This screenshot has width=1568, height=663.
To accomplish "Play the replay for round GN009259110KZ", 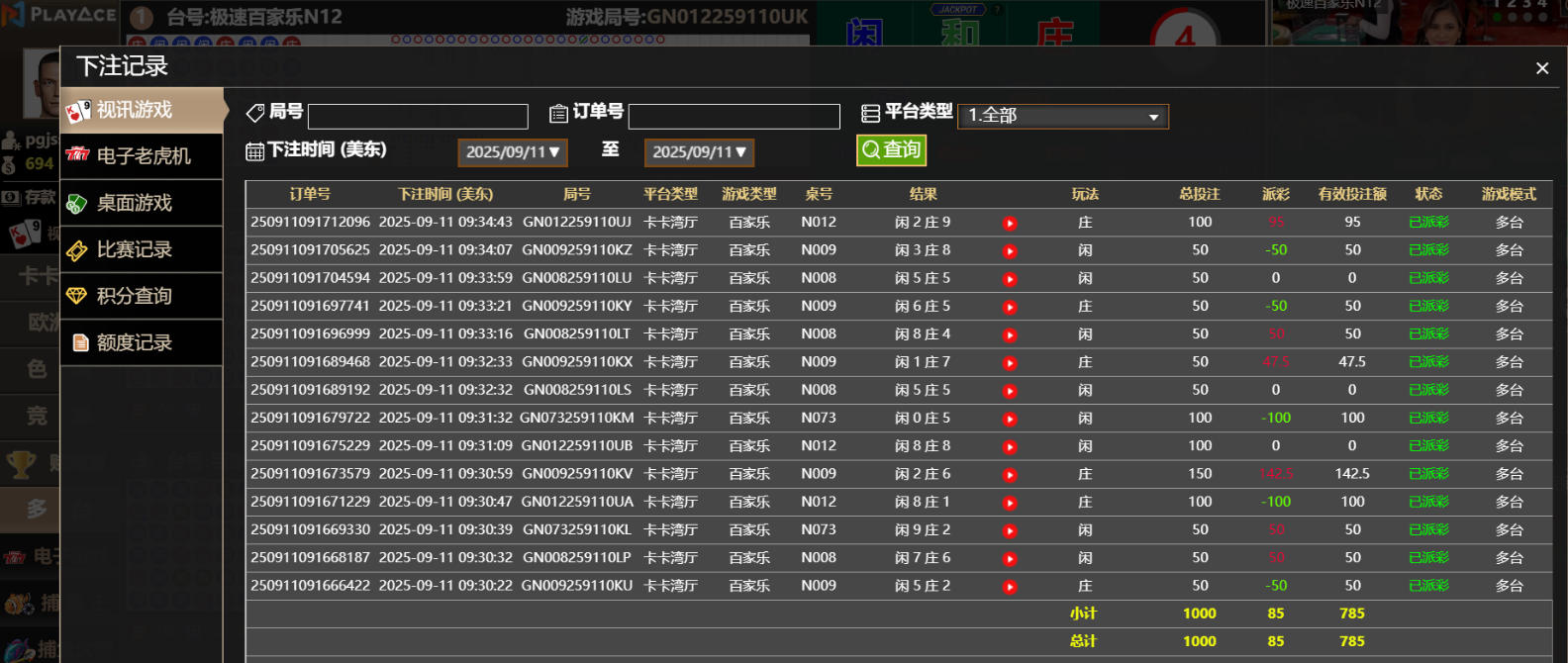I will [1010, 251].
